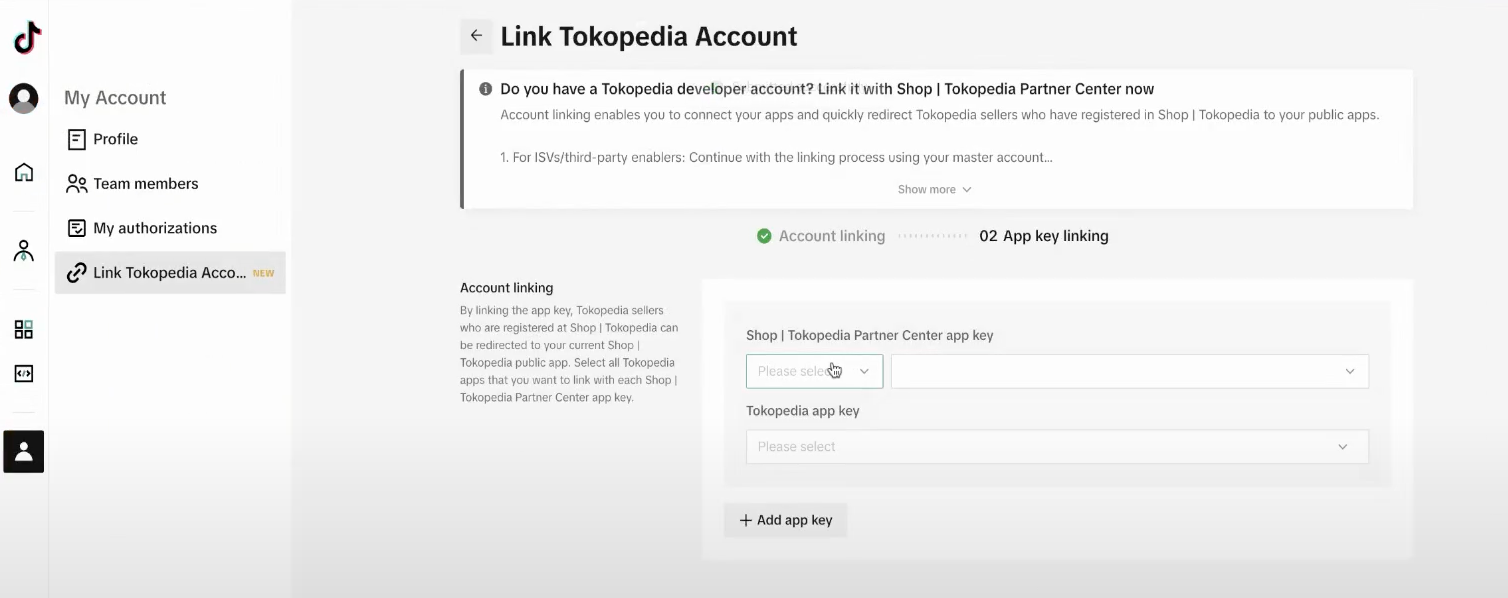Open the partner person icon in sidebar
Screen dimensions: 1508x598
[x=24, y=251]
